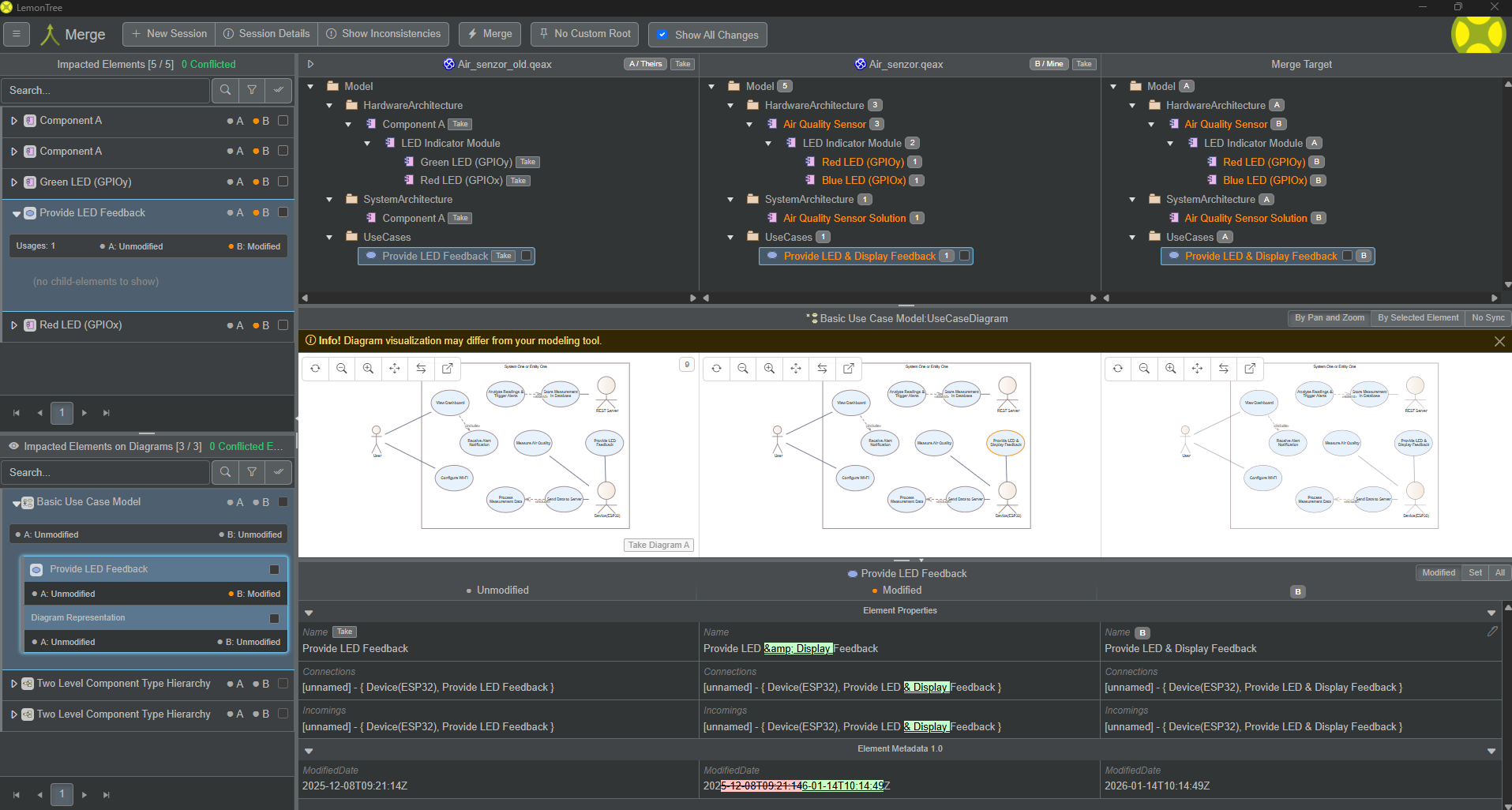
Task: Check the Provide LED & Display Feedback checkbox
Action: [x=964, y=256]
